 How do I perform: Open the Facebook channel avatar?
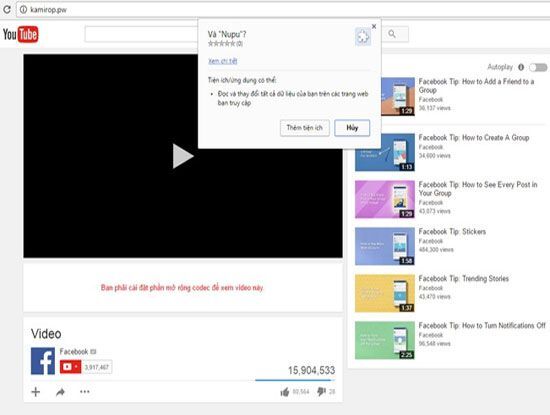pyautogui.click(x=43, y=361)
